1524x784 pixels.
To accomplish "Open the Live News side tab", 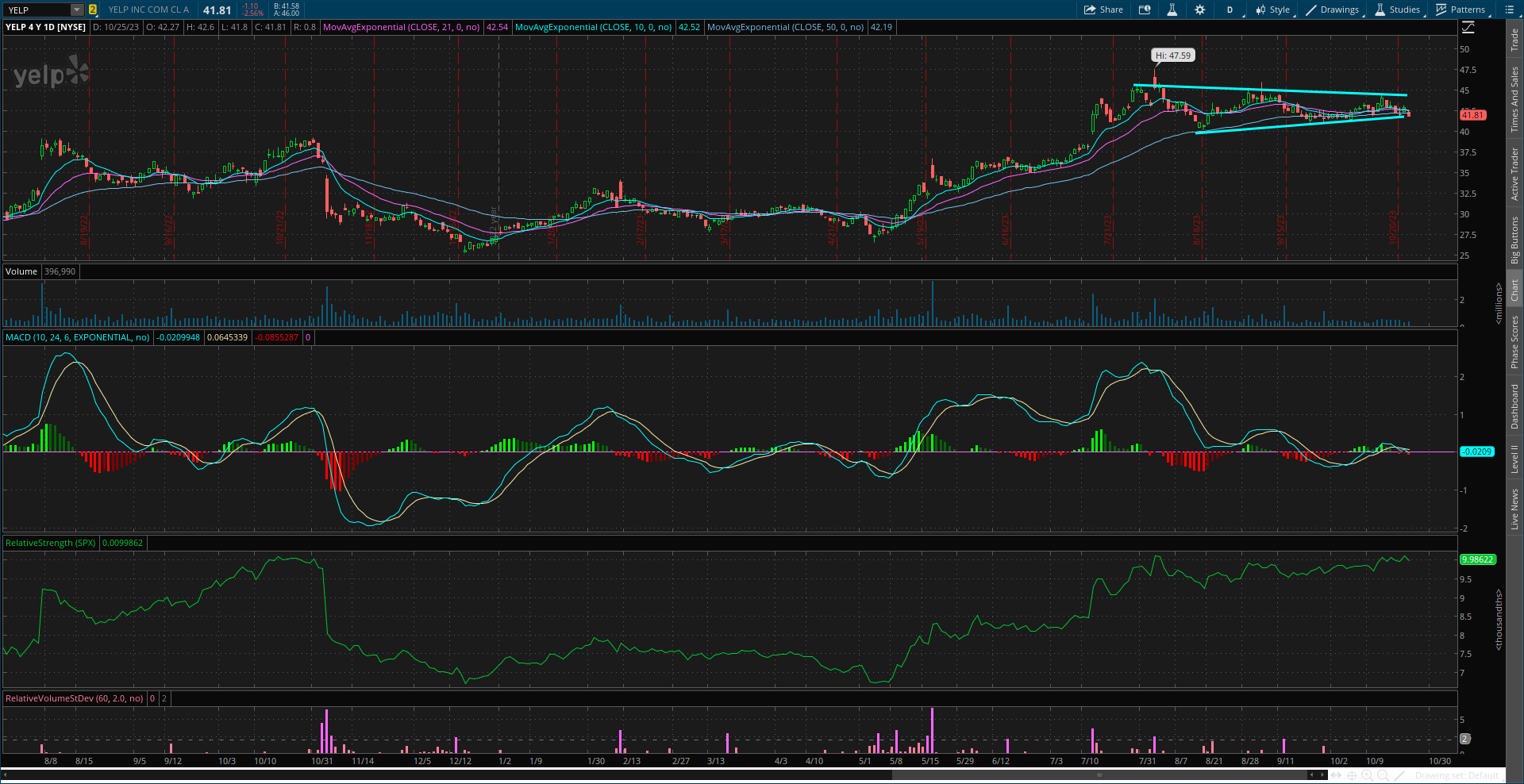I will click(x=1514, y=509).
